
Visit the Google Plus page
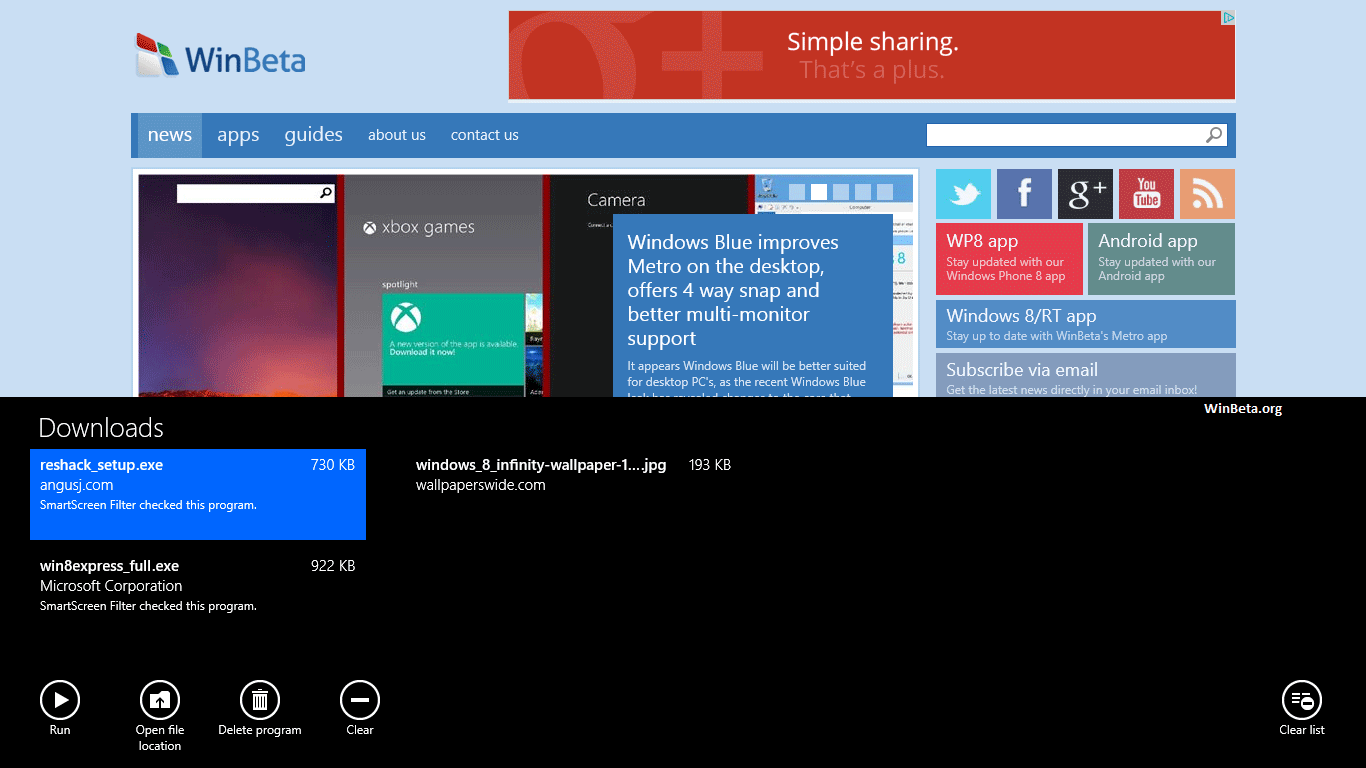(1085, 194)
